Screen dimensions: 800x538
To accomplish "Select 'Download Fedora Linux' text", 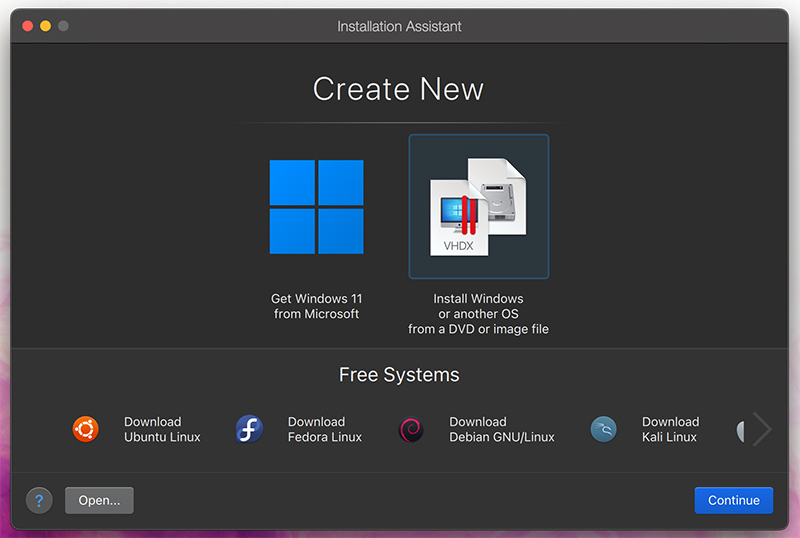I will click(x=325, y=429).
